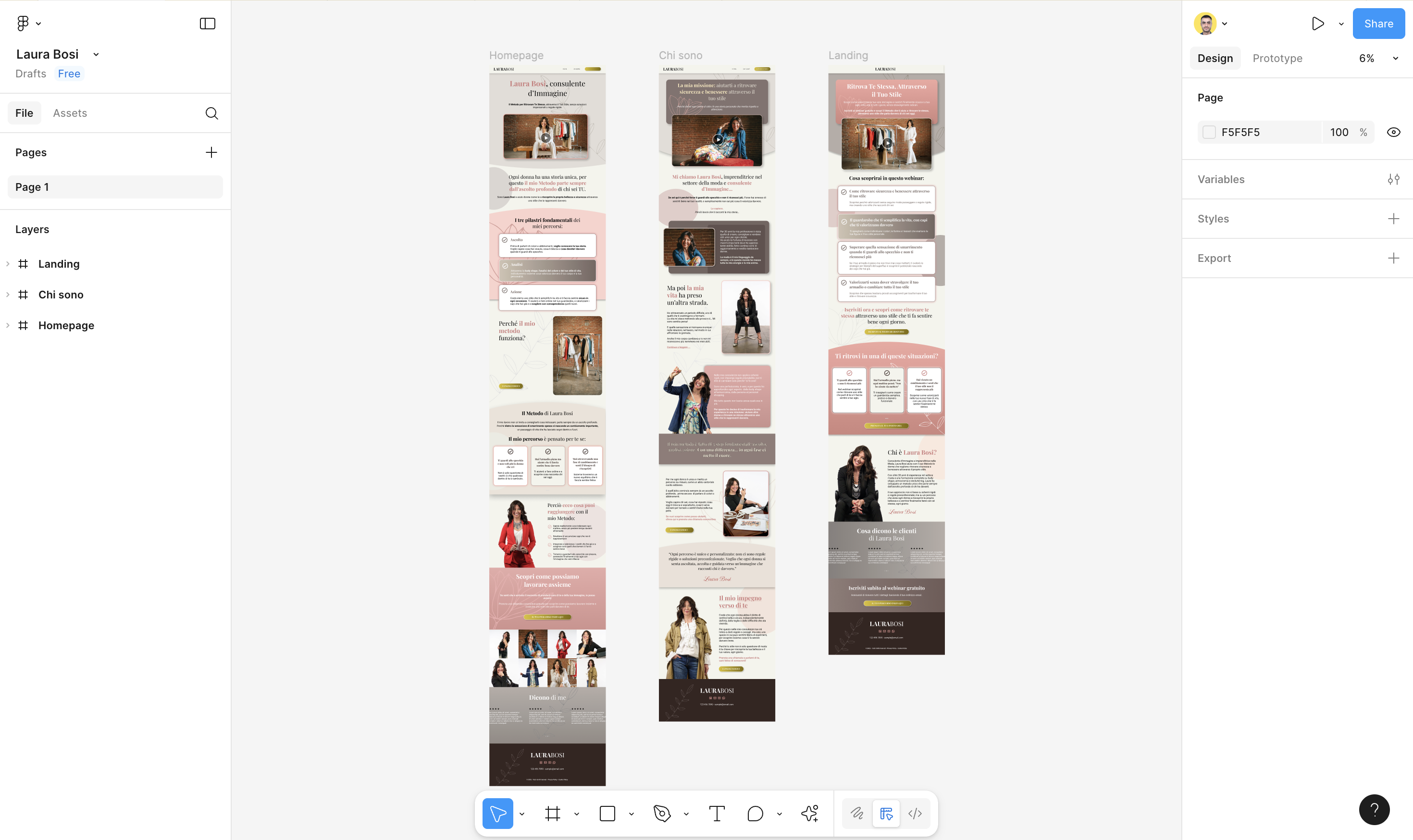Expand the Landing frame layer
Viewport: 1413px width, 840px height.
click(8, 264)
